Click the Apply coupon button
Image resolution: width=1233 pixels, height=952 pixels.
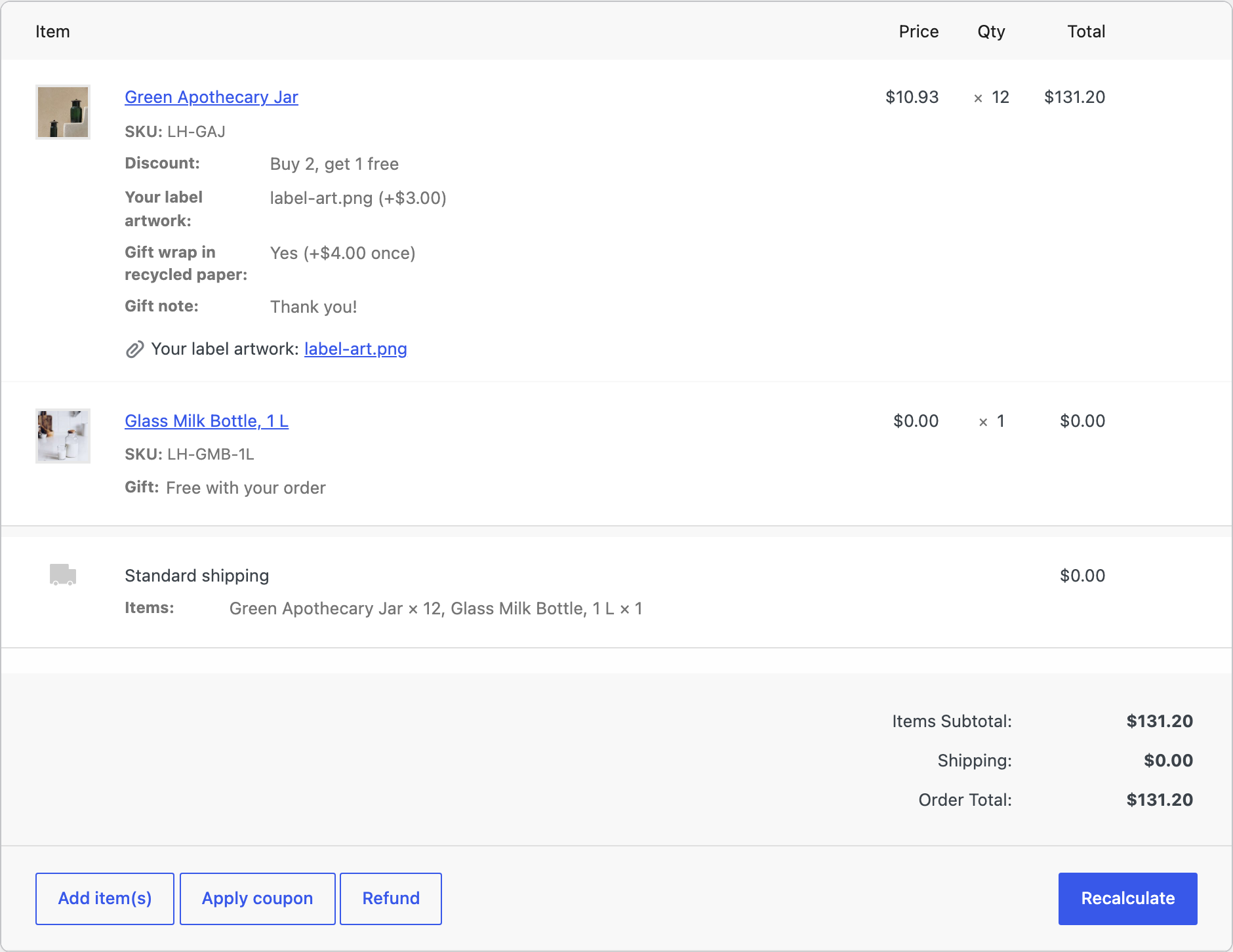tap(257, 898)
